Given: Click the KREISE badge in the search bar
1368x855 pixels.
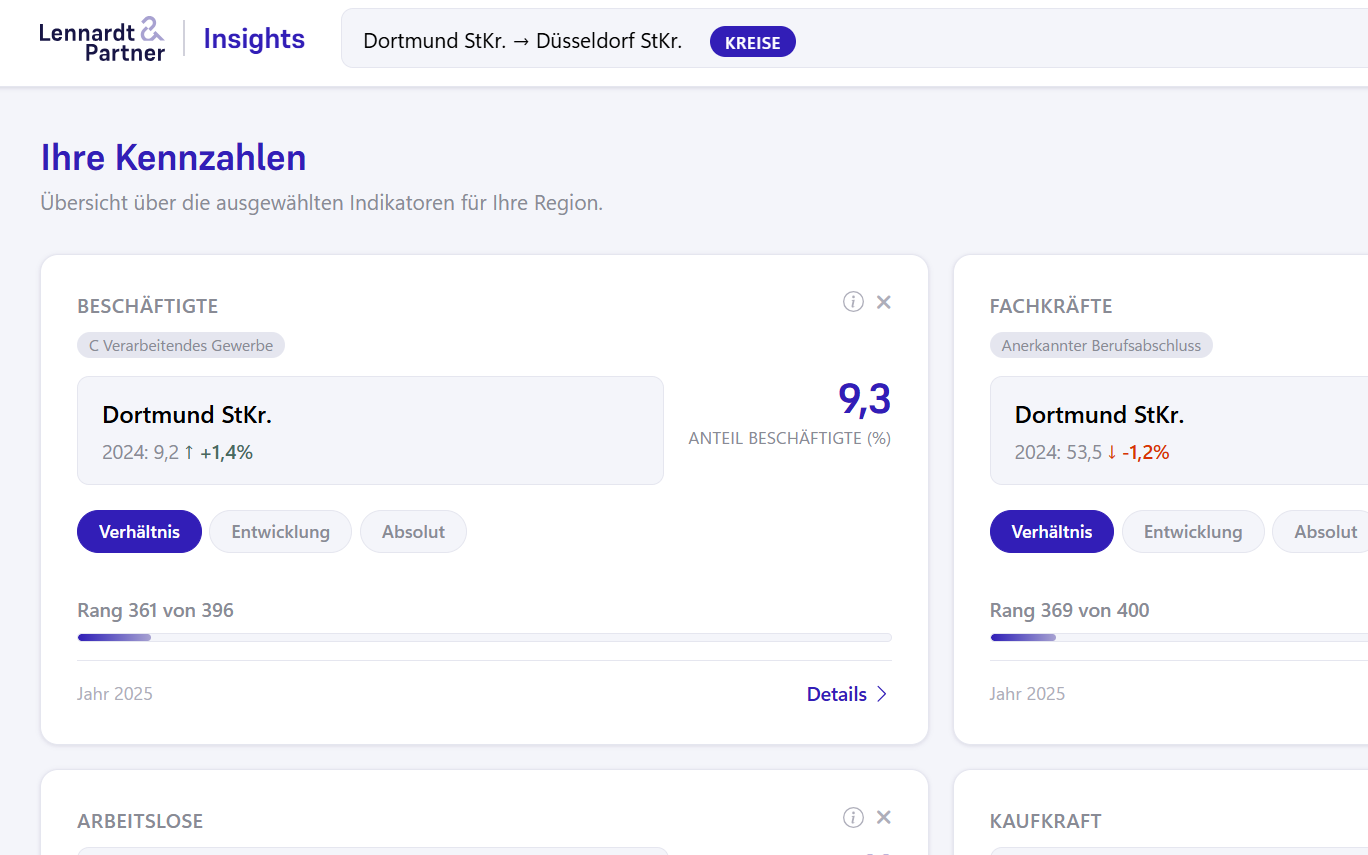Looking at the screenshot, I should tap(753, 42).
